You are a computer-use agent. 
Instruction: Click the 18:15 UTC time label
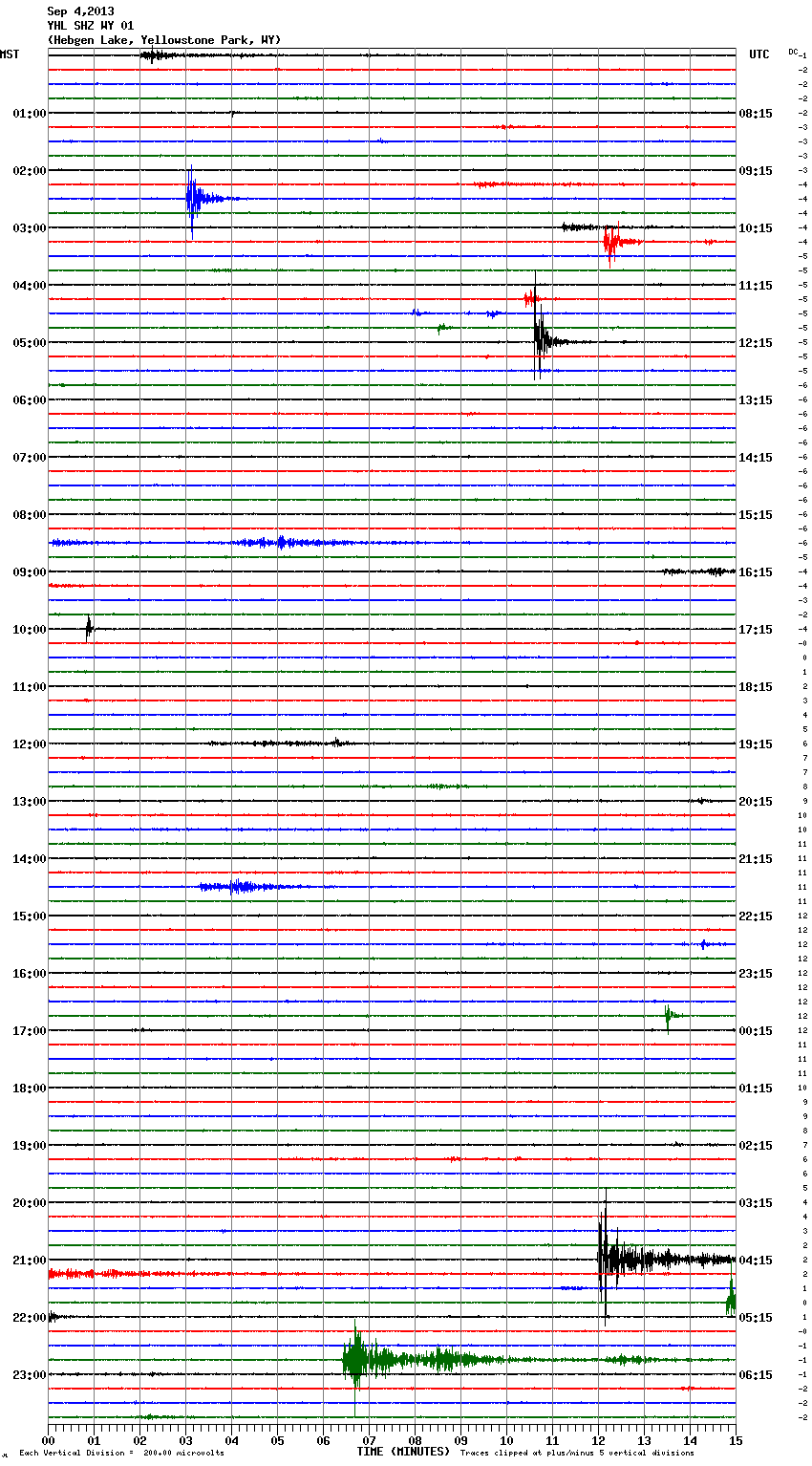[756, 687]
